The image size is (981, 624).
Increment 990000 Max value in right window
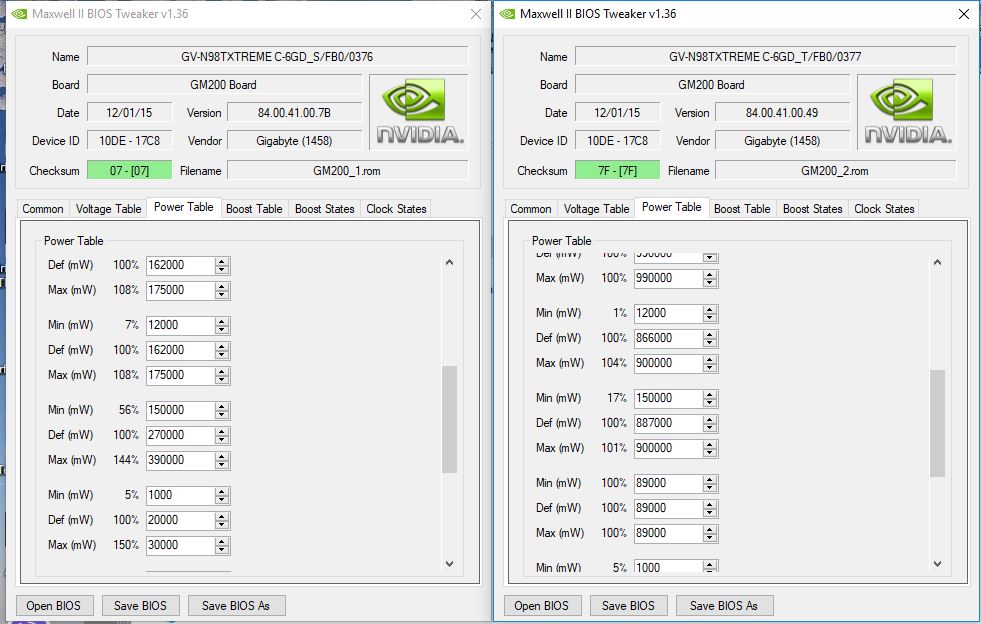pos(710,274)
